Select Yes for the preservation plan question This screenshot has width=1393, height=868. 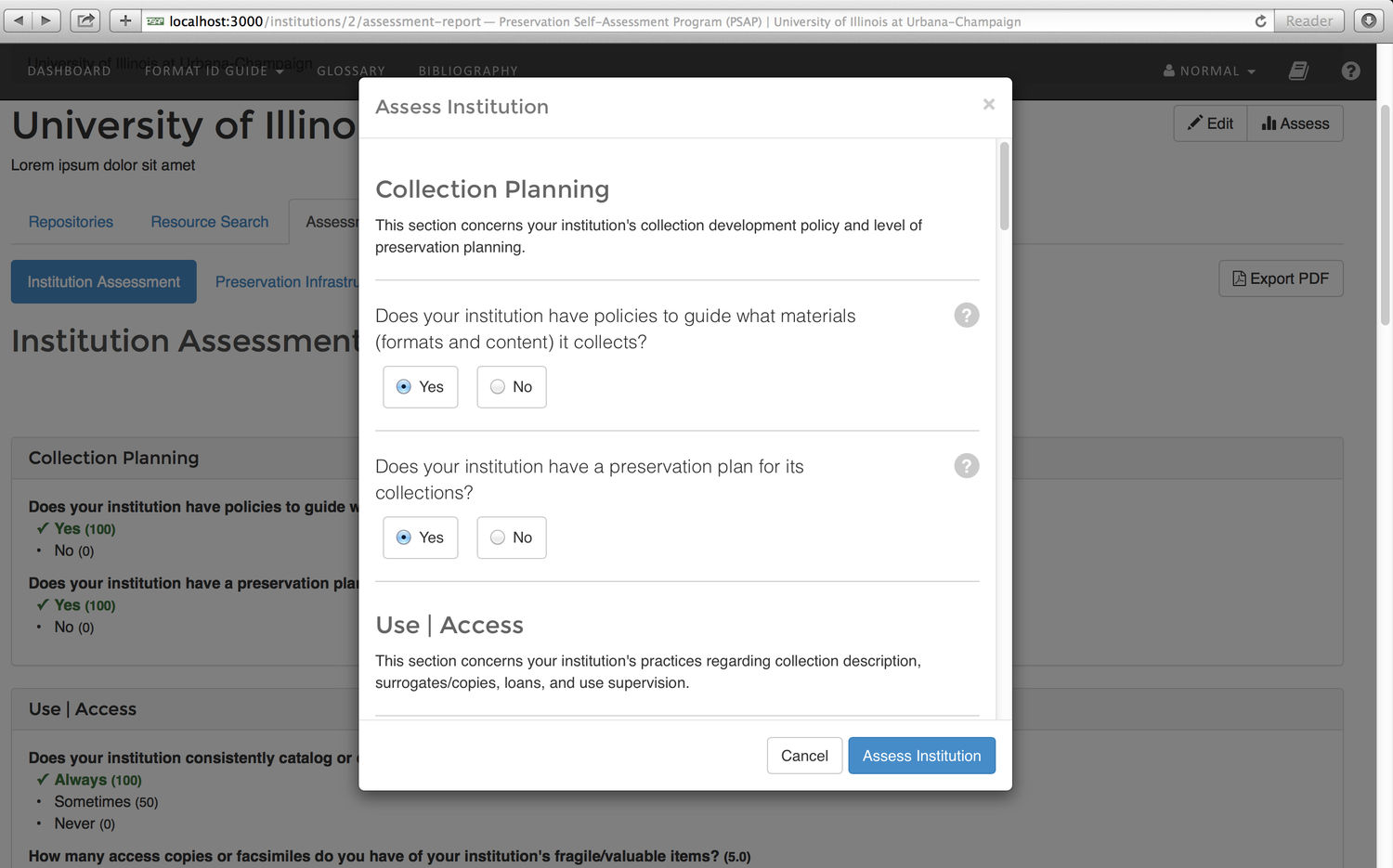(x=420, y=538)
